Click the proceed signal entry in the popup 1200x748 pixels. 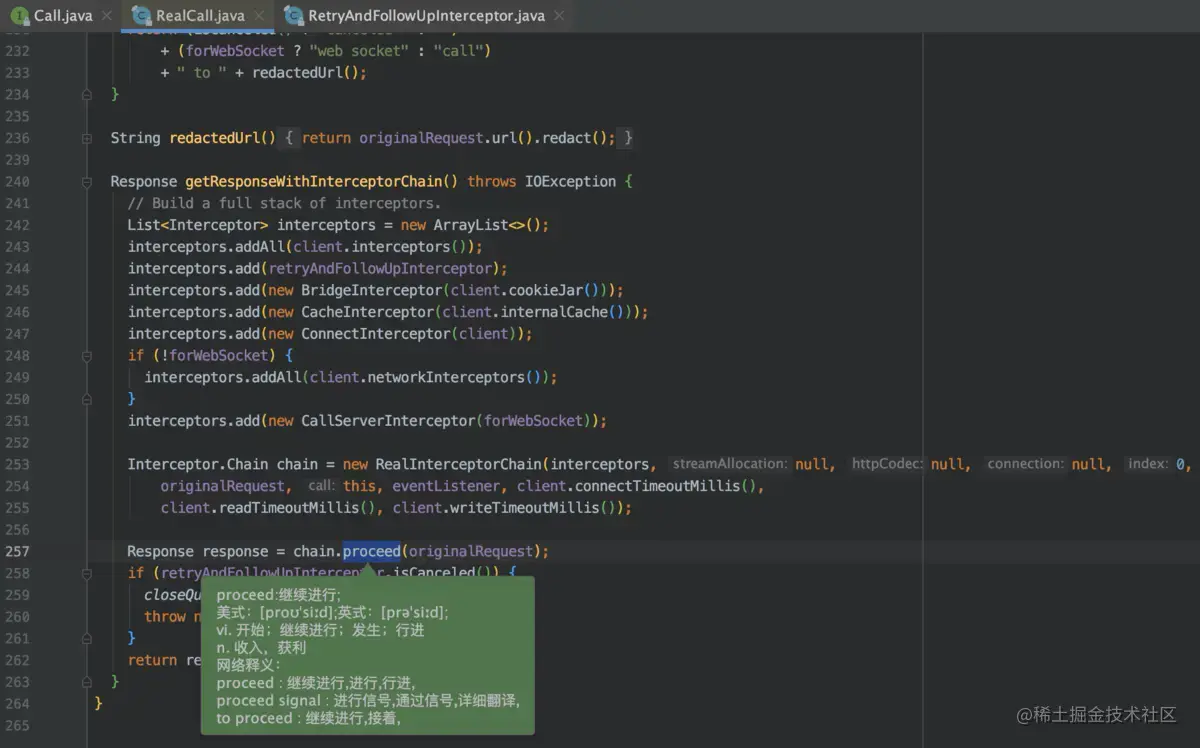[368, 701]
